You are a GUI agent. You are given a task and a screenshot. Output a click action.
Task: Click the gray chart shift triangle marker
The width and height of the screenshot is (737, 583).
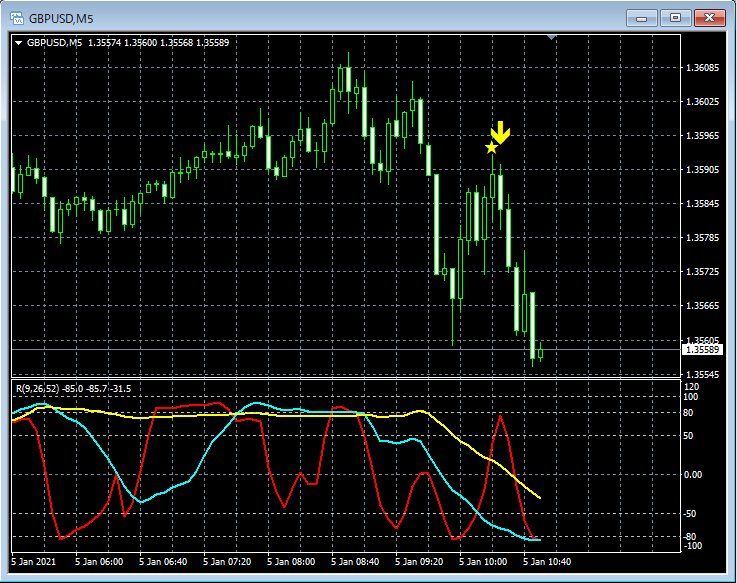click(x=550, y=38)
